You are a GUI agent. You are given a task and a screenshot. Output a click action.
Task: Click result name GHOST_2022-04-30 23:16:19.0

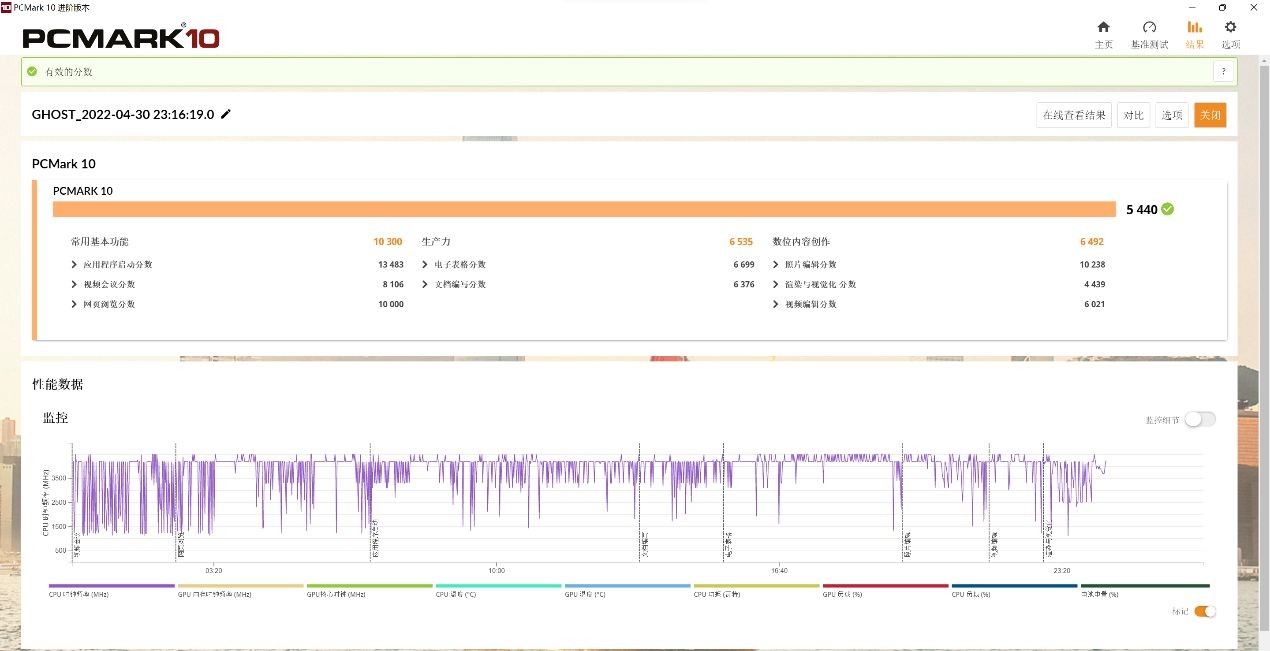(x=123, y=114)
